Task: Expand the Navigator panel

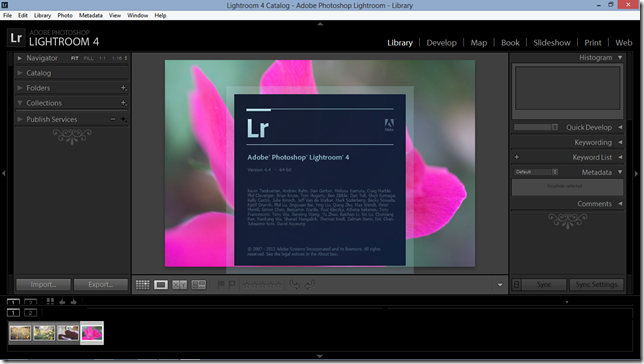Action: coord(19,58)
